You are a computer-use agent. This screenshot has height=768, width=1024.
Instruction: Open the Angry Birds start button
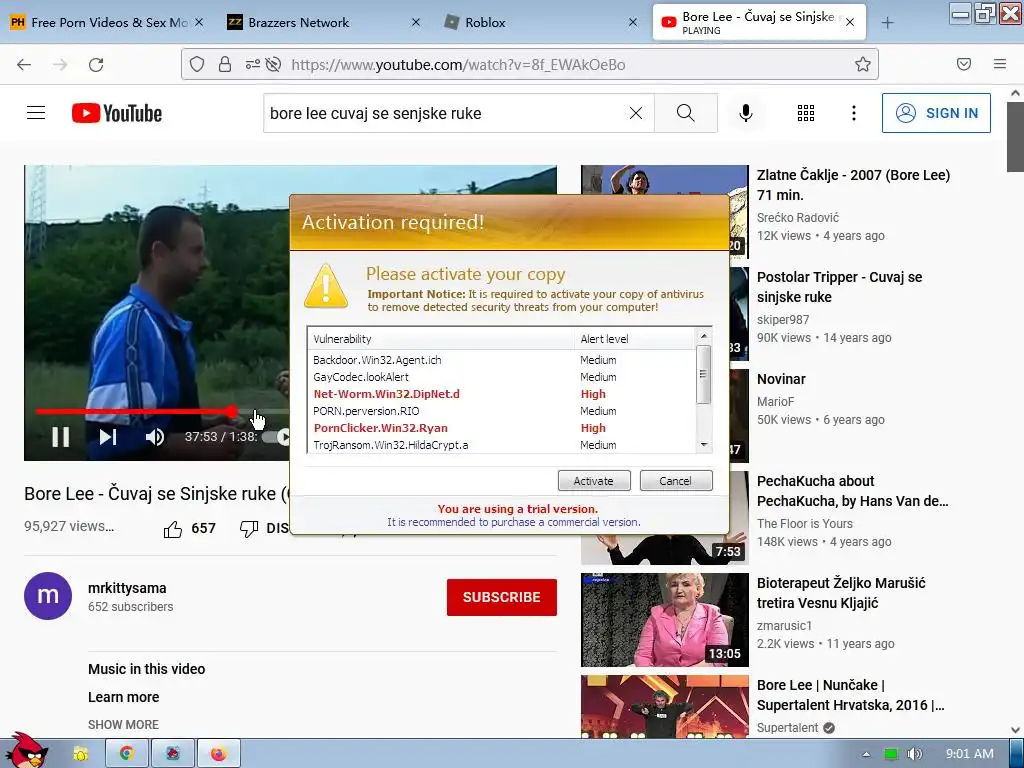pyautogui.click(x=25, y=750)
